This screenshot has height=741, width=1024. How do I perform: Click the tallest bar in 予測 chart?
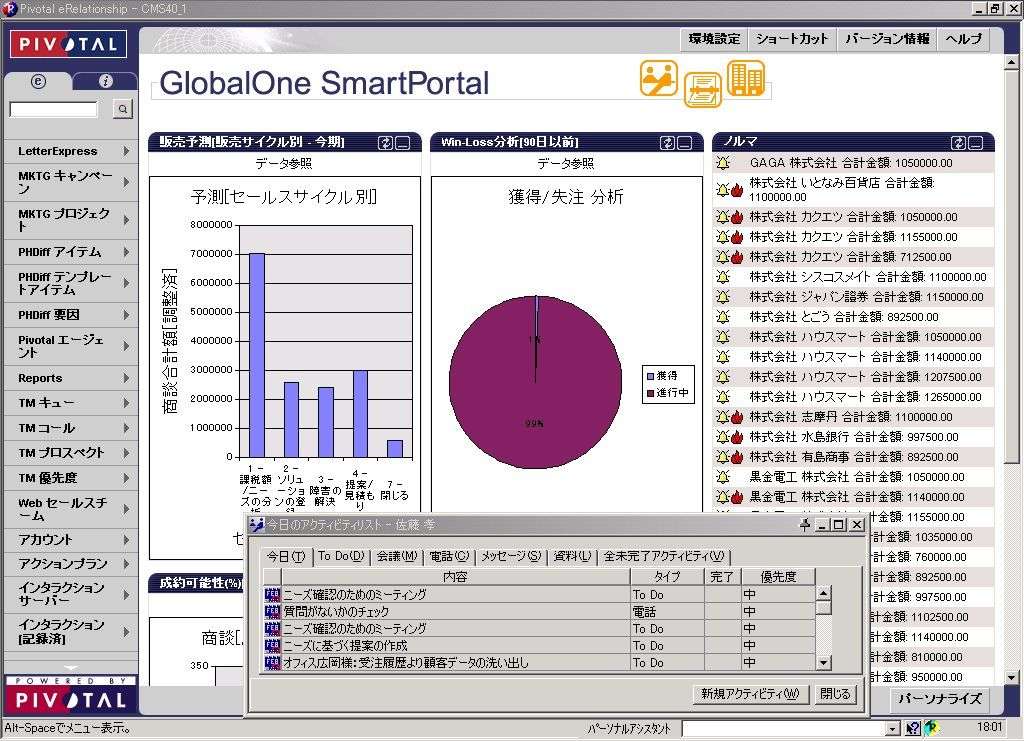[x=257, y=355]
